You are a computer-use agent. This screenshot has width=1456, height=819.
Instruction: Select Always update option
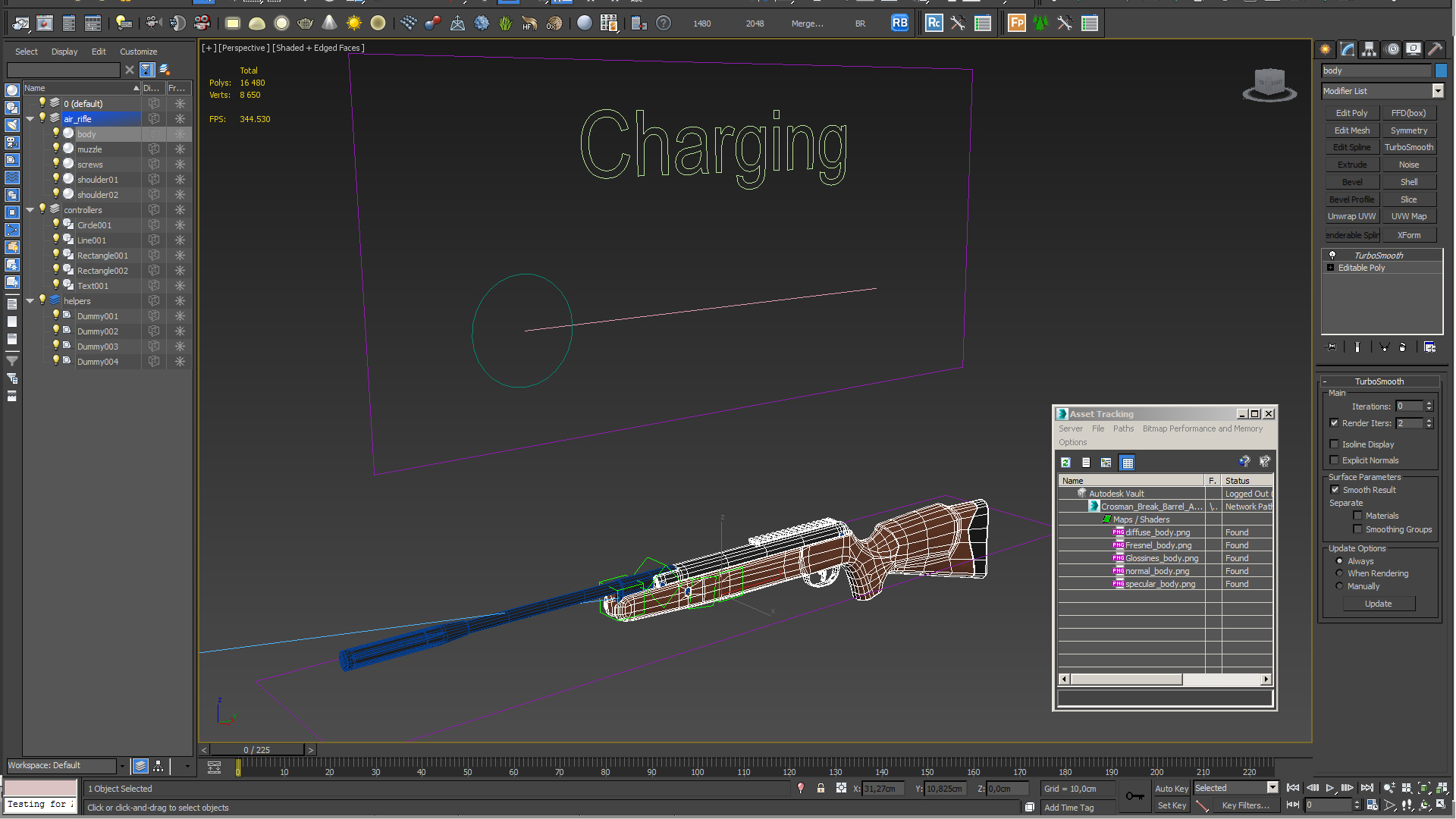click(x=1340, y=561)
